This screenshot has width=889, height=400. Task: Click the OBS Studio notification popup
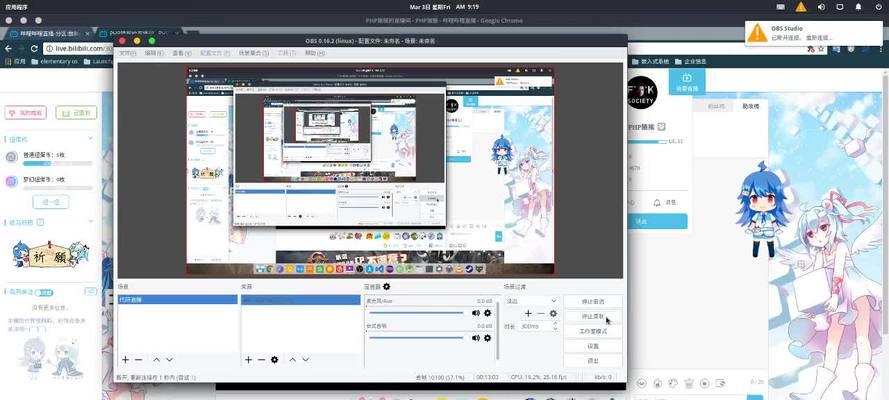[814, 33]
